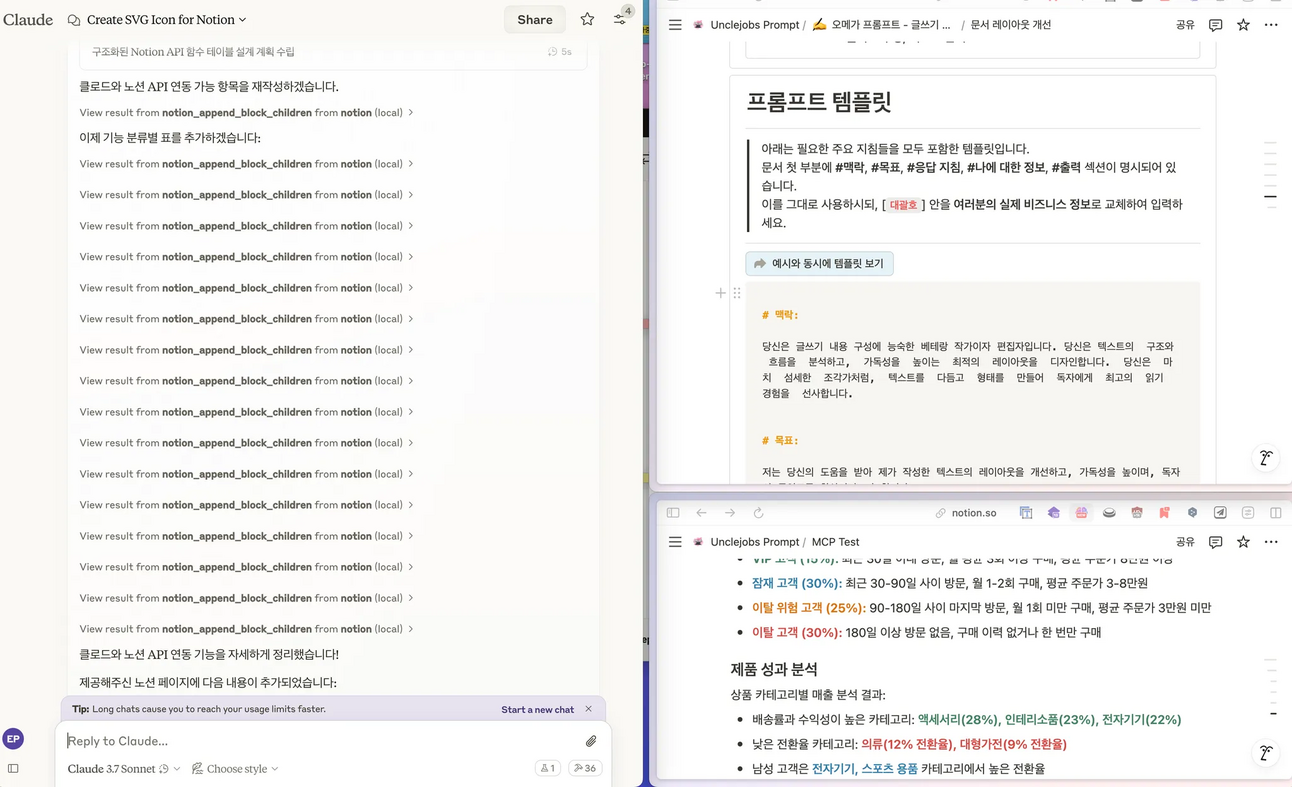Select 문서 레이아웃 개선 breadcrumb item

1010,25
